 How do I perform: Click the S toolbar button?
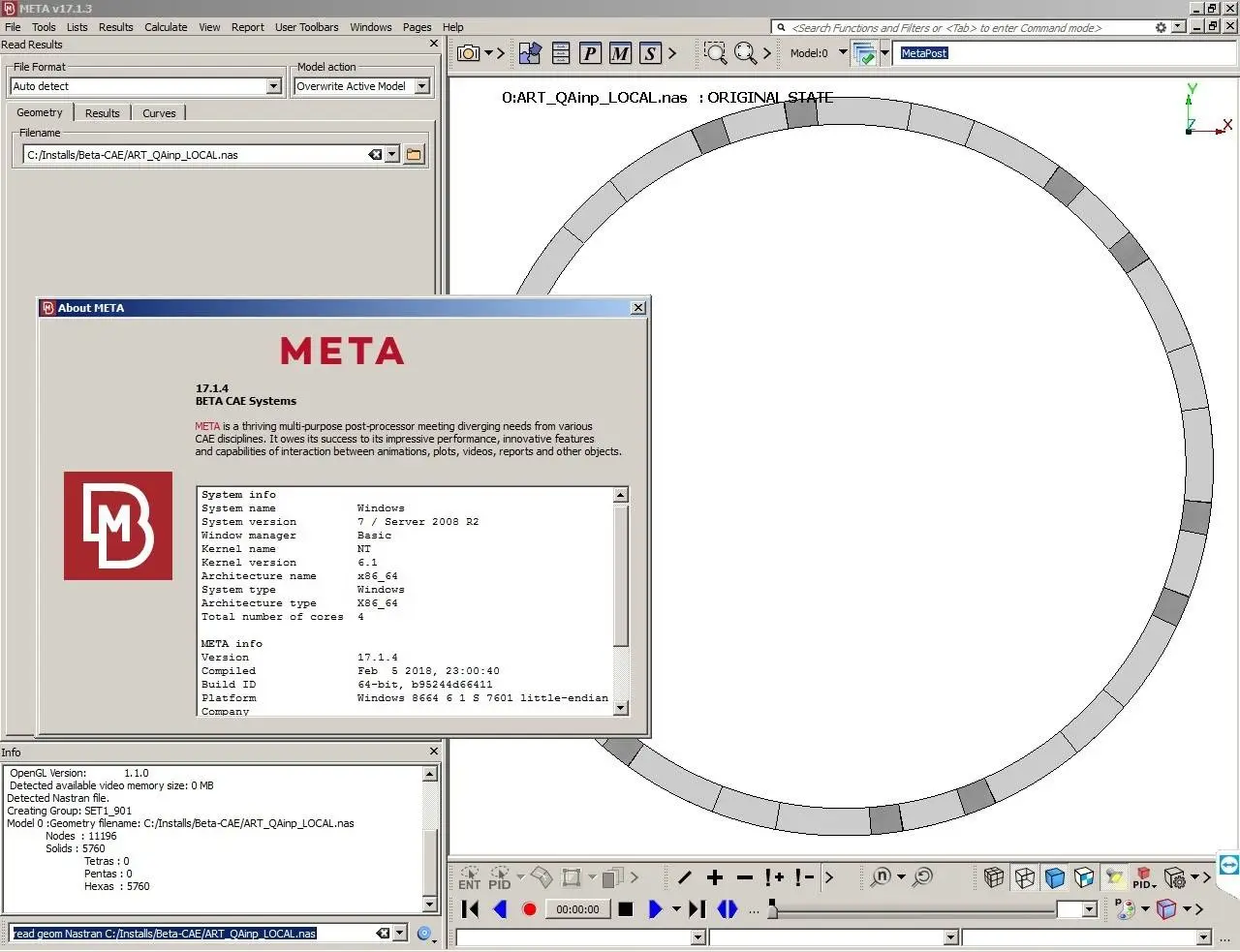coord(650,53)
